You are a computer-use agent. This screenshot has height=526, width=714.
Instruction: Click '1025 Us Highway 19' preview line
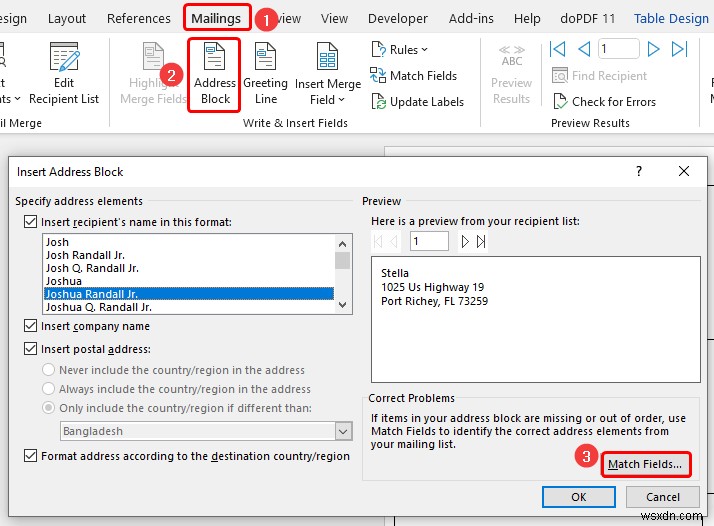[433, 287]
